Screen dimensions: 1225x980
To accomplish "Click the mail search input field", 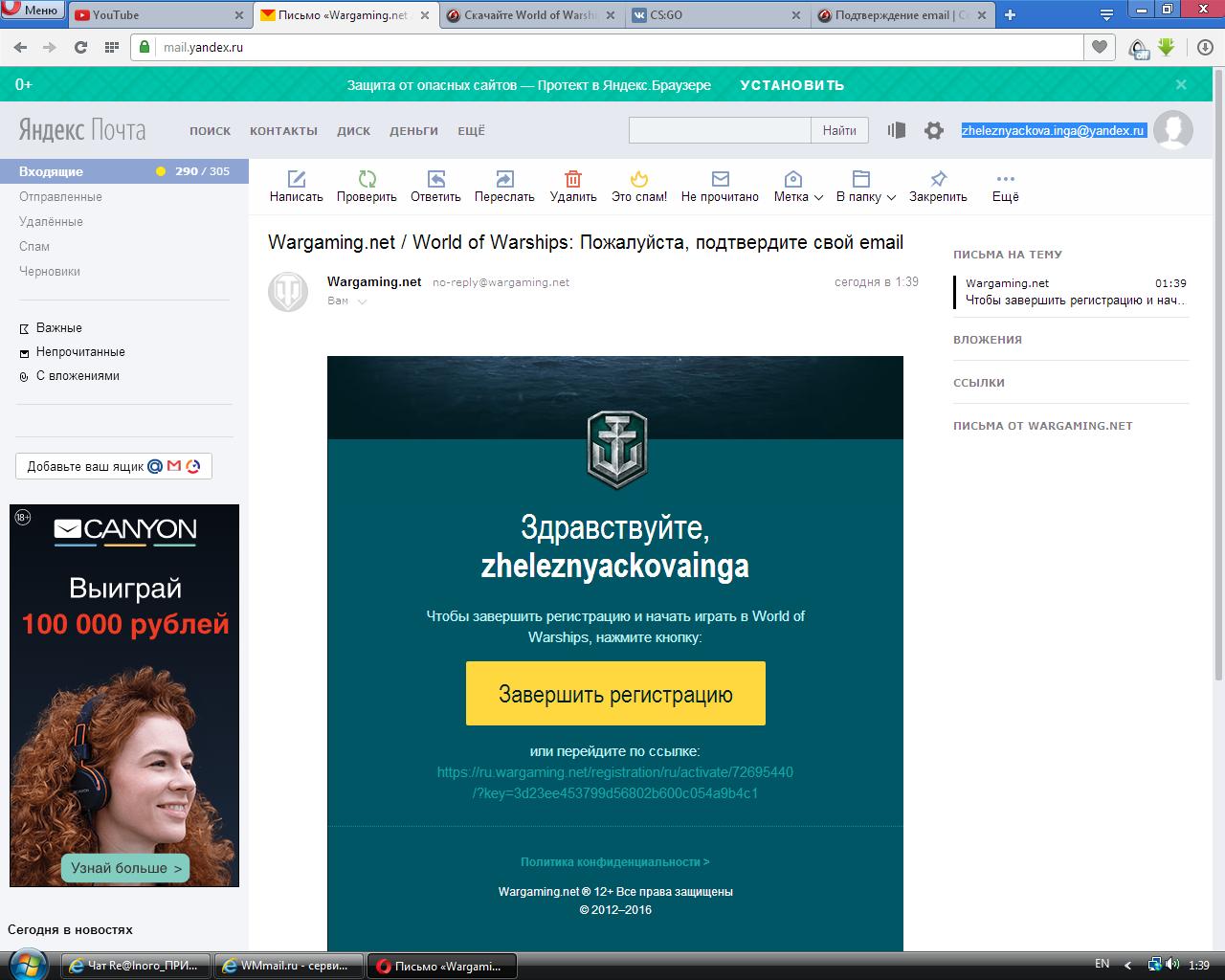I will (x=720, y=130).
